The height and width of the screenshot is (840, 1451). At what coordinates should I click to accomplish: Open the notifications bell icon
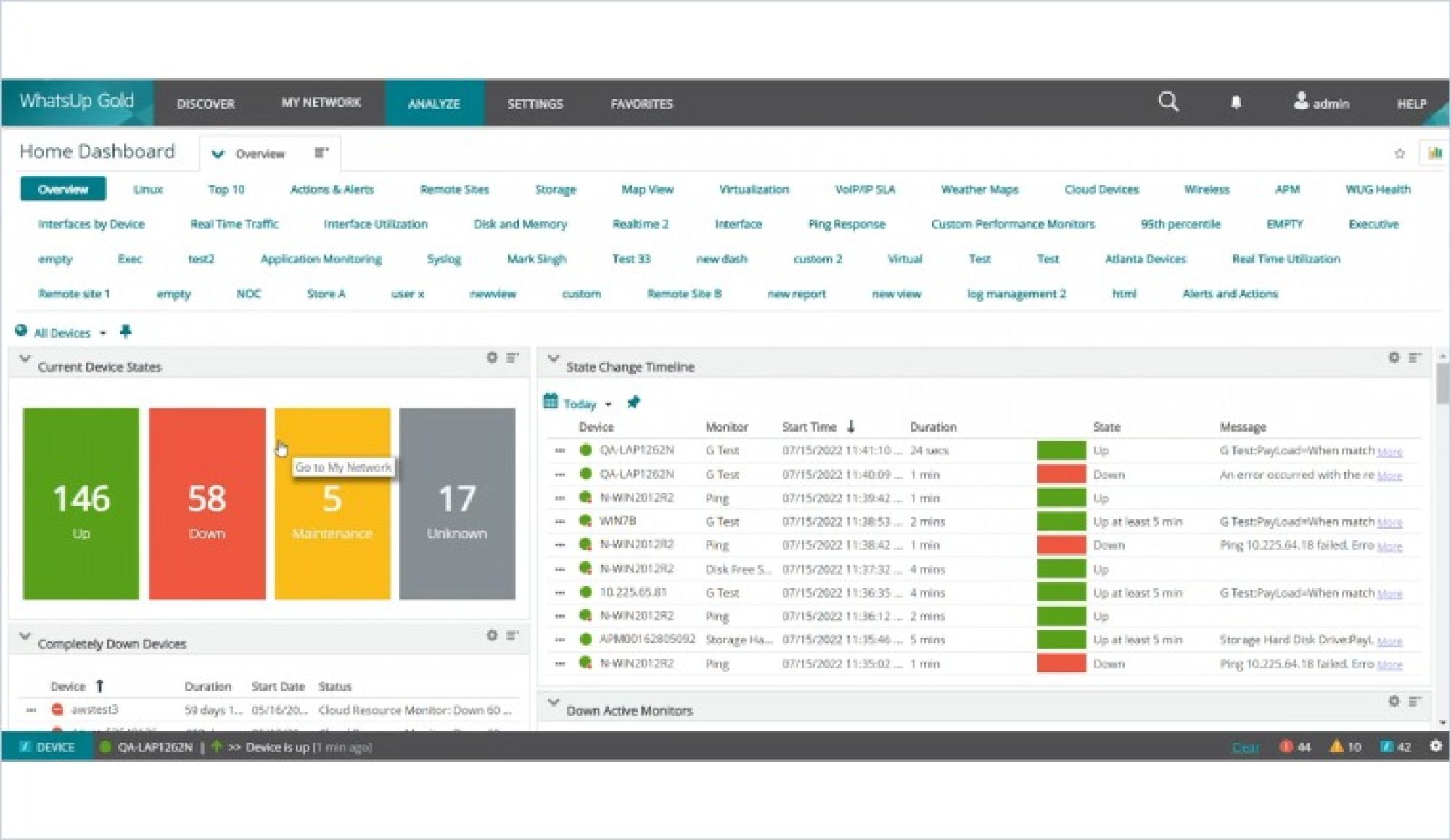click(x=1236, y=102)
